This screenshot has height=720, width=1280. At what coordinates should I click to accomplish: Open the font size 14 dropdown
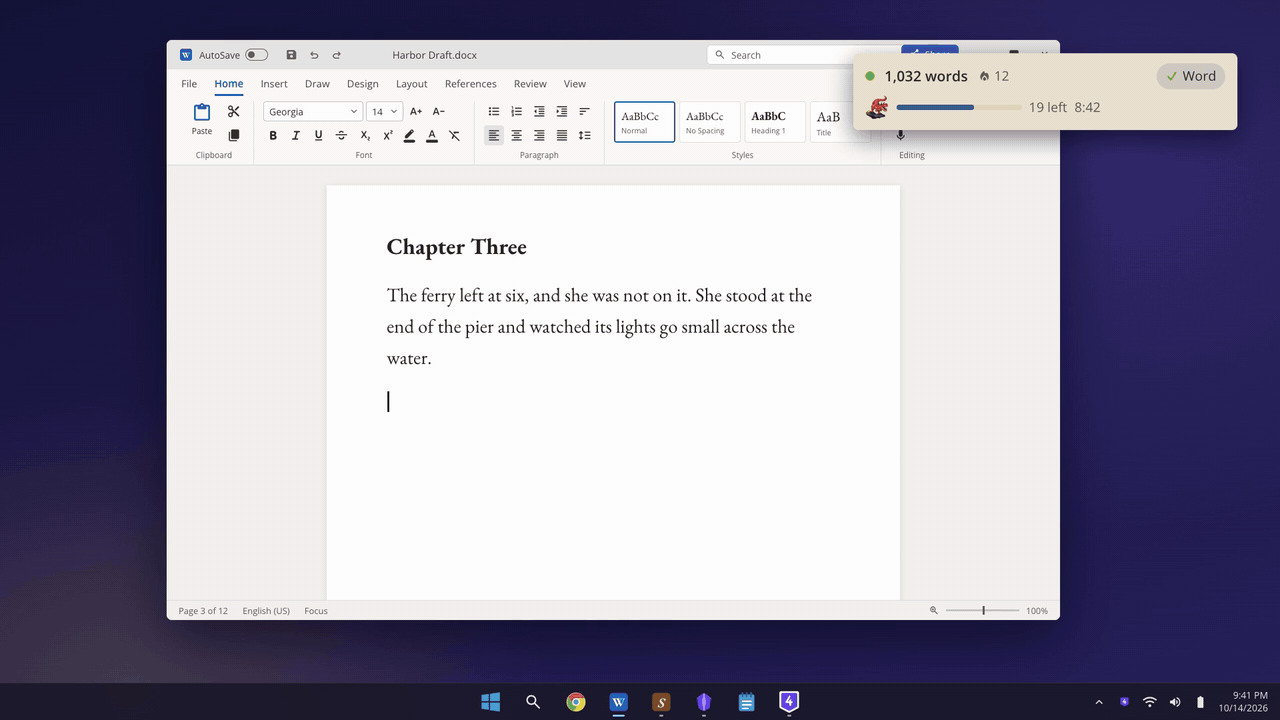tap(385, 112)
